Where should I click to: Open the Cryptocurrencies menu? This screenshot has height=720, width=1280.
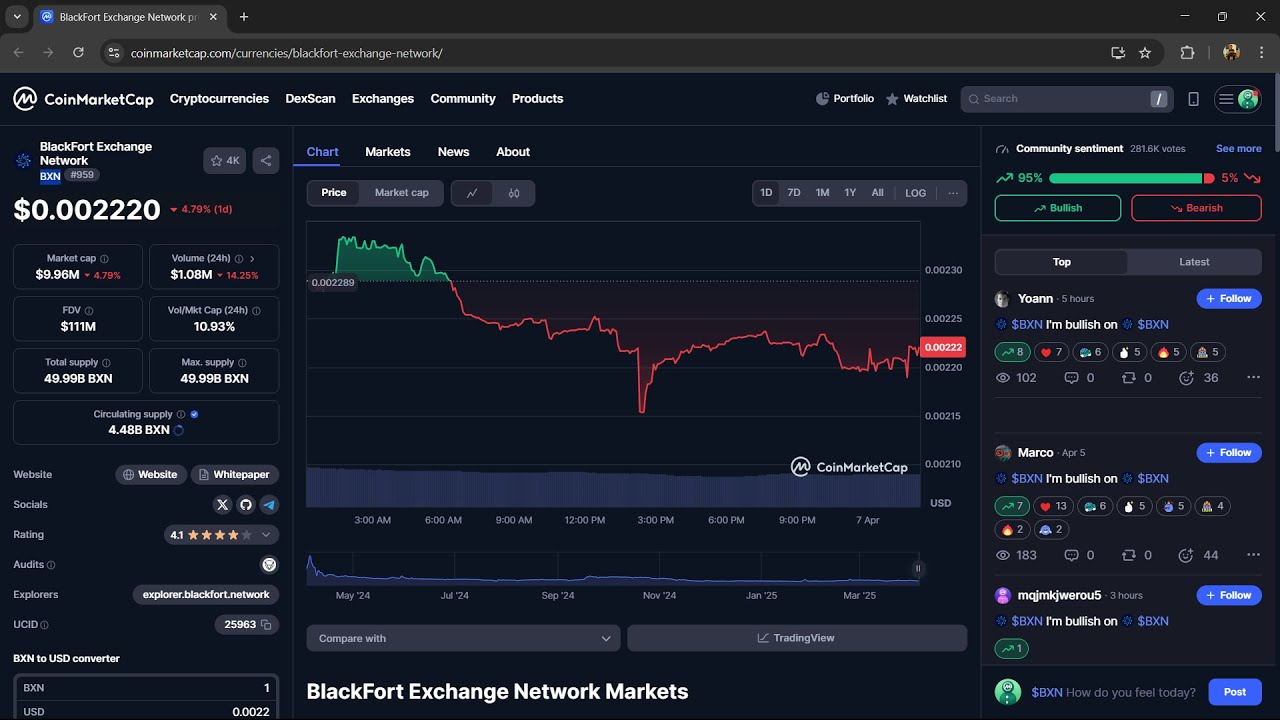click(x=219, y=99)
